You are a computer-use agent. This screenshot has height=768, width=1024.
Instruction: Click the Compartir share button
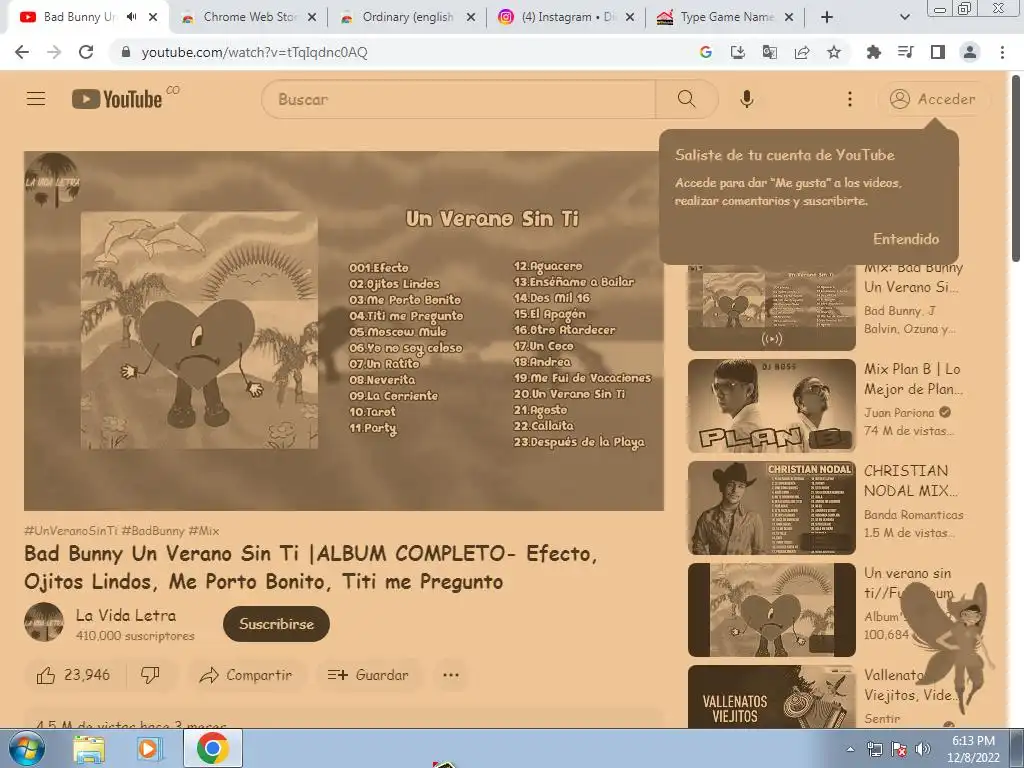(x=246, y=675)
